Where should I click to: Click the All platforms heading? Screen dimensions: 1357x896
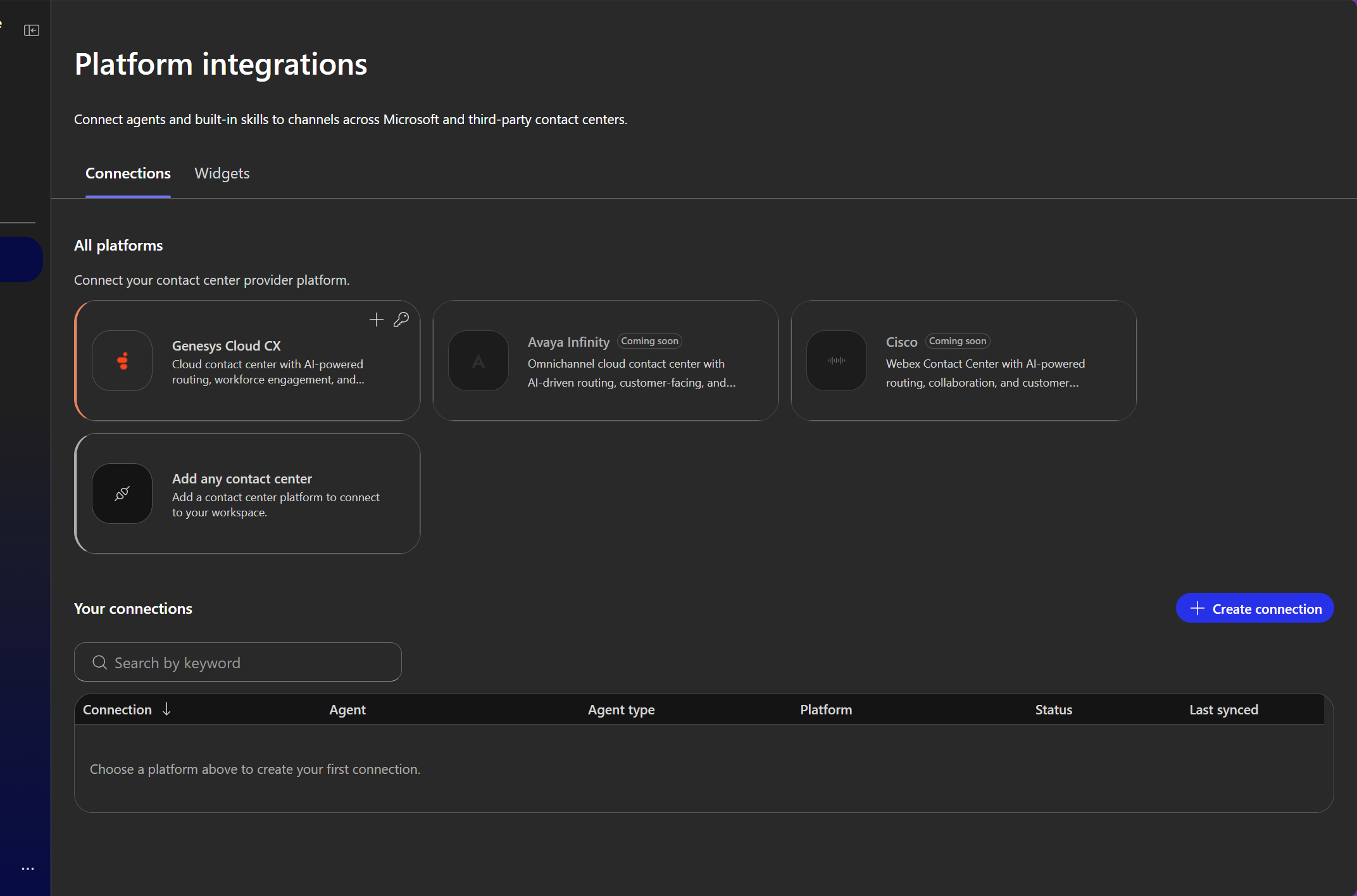pyautogui.click(x=118, y=246)
